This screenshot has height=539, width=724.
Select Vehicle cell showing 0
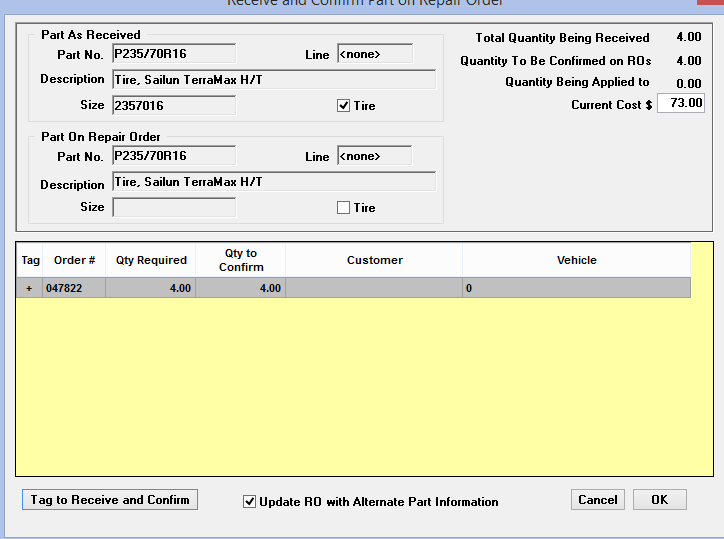[x=576, y=288]
